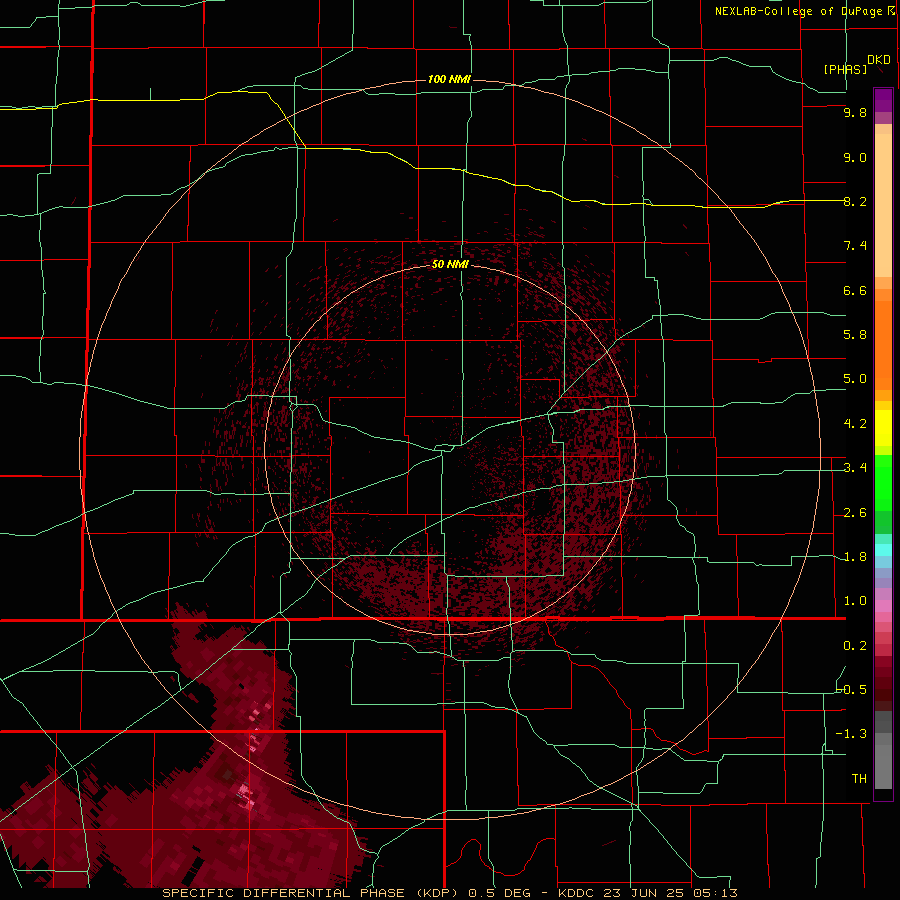The height and width of the screenshot is (900, 900).
Task: Click the 2.6 legend value
Action: (855, 513)
